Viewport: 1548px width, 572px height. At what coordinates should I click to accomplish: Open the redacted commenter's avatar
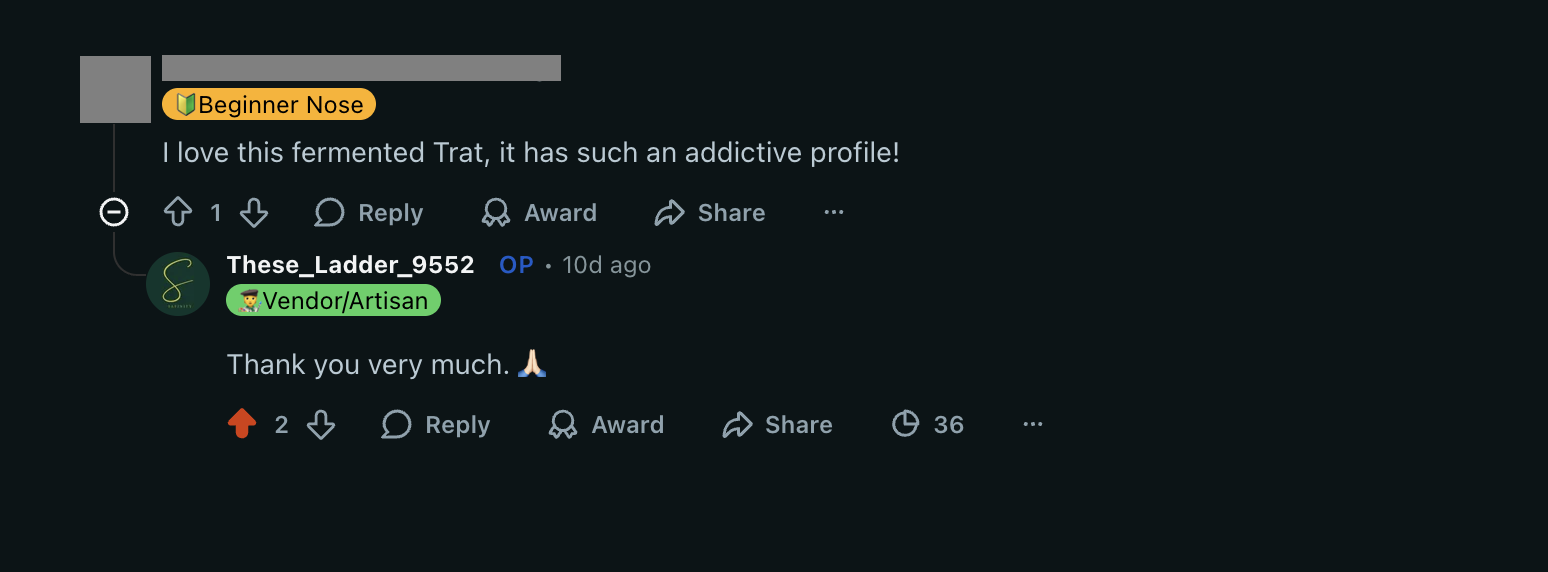coord(115,90)
